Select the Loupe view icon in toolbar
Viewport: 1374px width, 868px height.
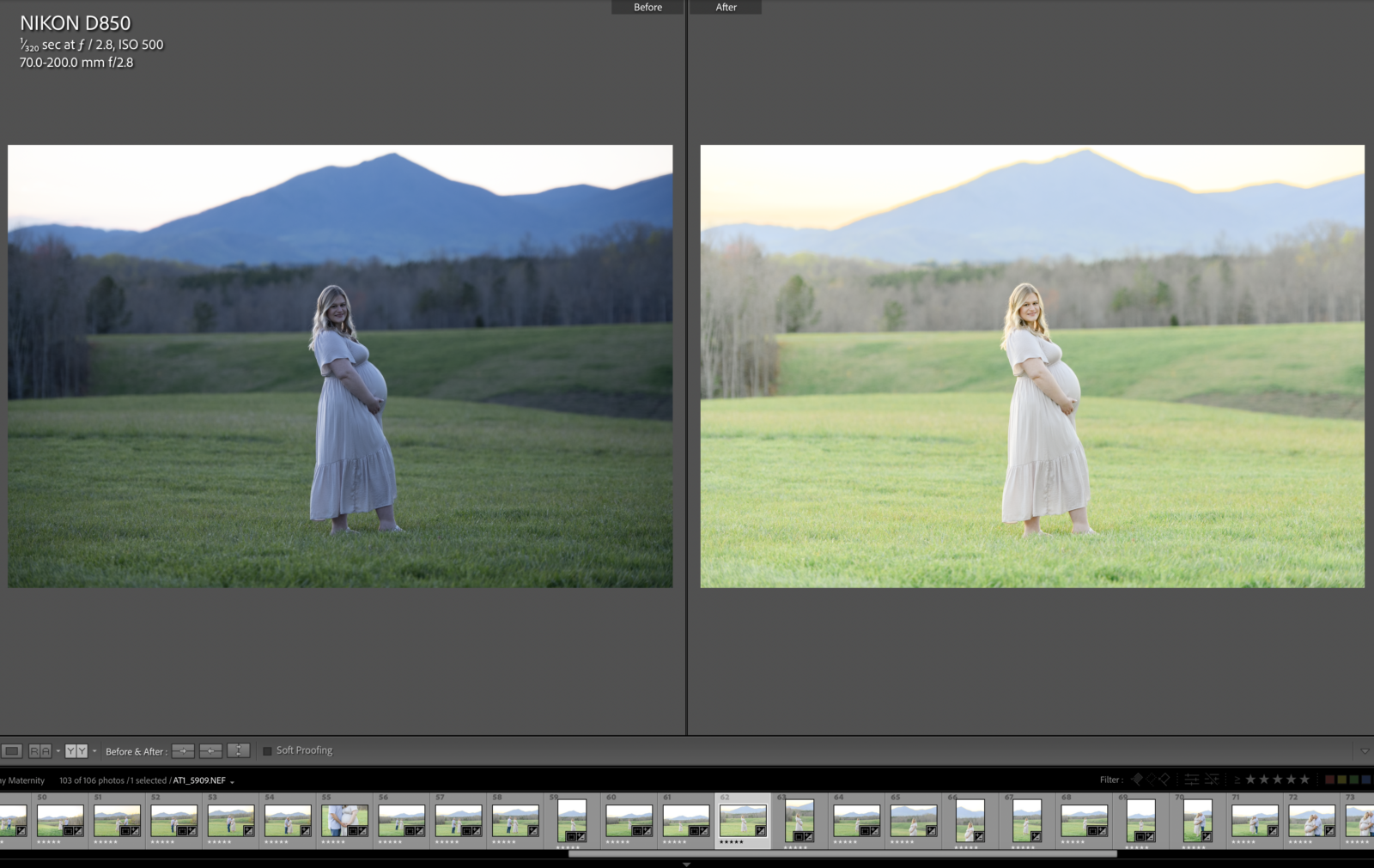pyautogui.click(x=12, y=750)
